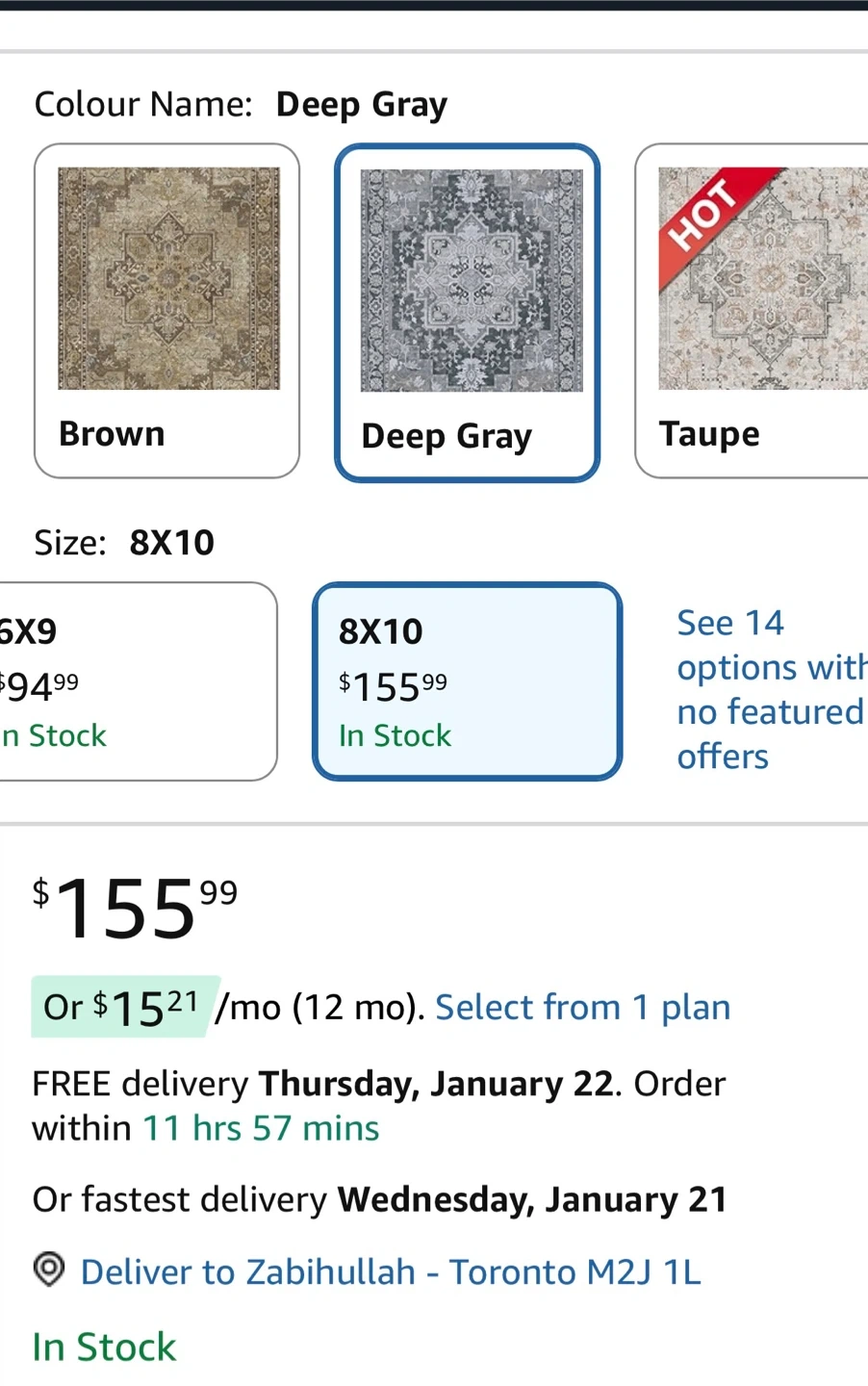Tap the Deep Gray rug pattern image

coord(471,280)
